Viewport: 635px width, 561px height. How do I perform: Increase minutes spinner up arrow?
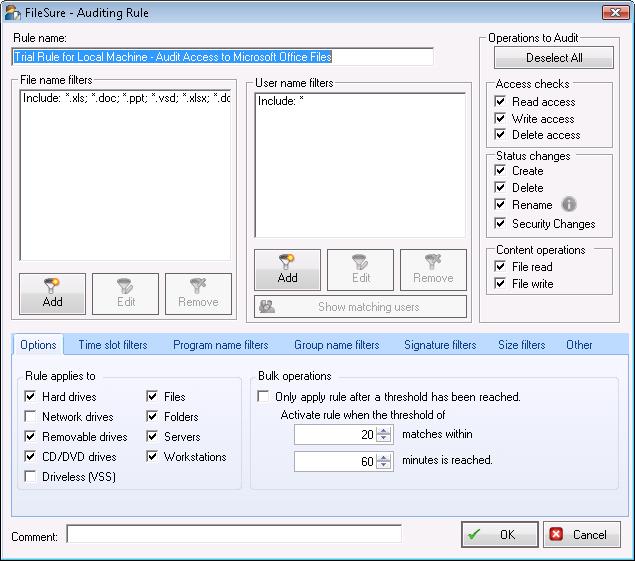pyautogui.click(x=384, y=458)
